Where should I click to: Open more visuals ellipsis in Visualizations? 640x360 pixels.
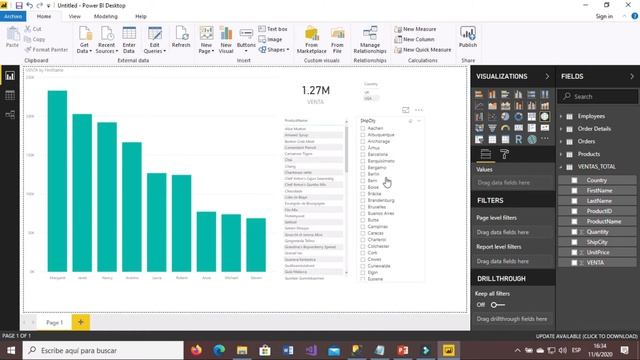pos(544,139)
